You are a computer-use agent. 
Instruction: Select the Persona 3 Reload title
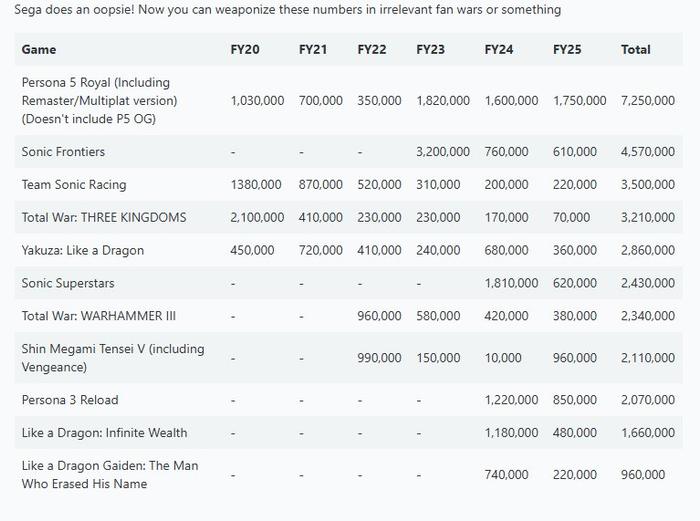(x=70, y=400)
